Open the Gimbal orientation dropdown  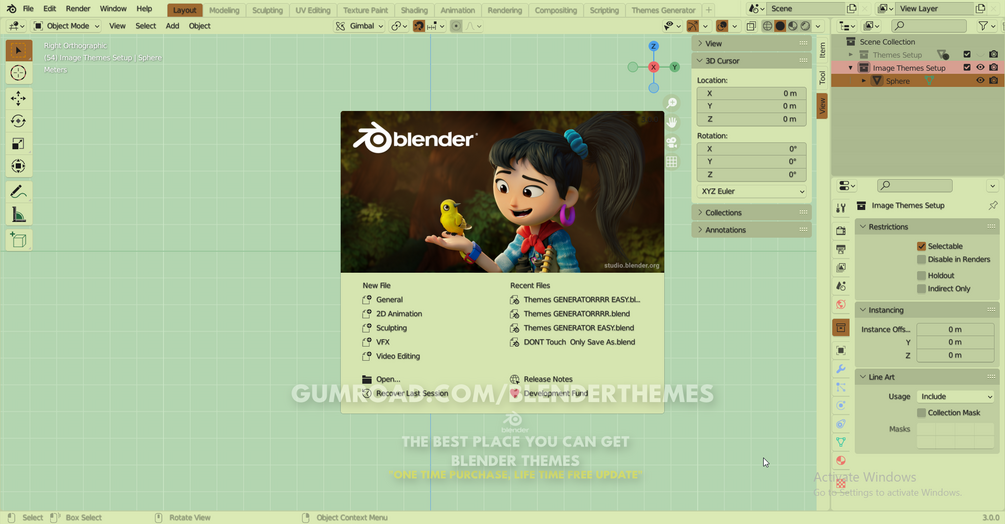[x=360, y=26]
